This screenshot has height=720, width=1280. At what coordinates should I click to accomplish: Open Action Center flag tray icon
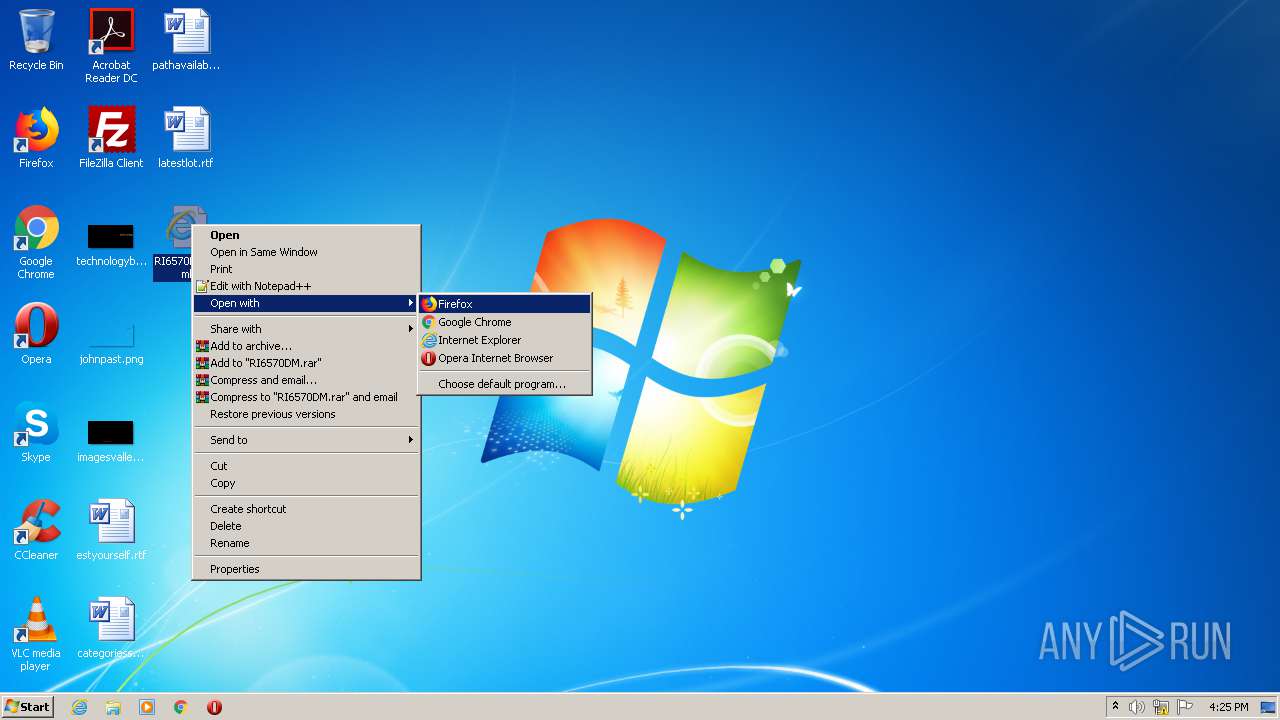[1185, 707]
